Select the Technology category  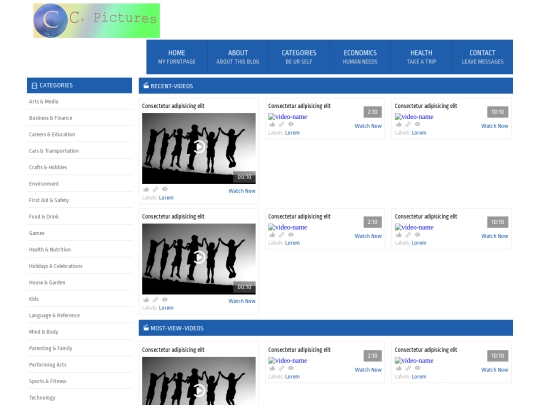[42, 398]
